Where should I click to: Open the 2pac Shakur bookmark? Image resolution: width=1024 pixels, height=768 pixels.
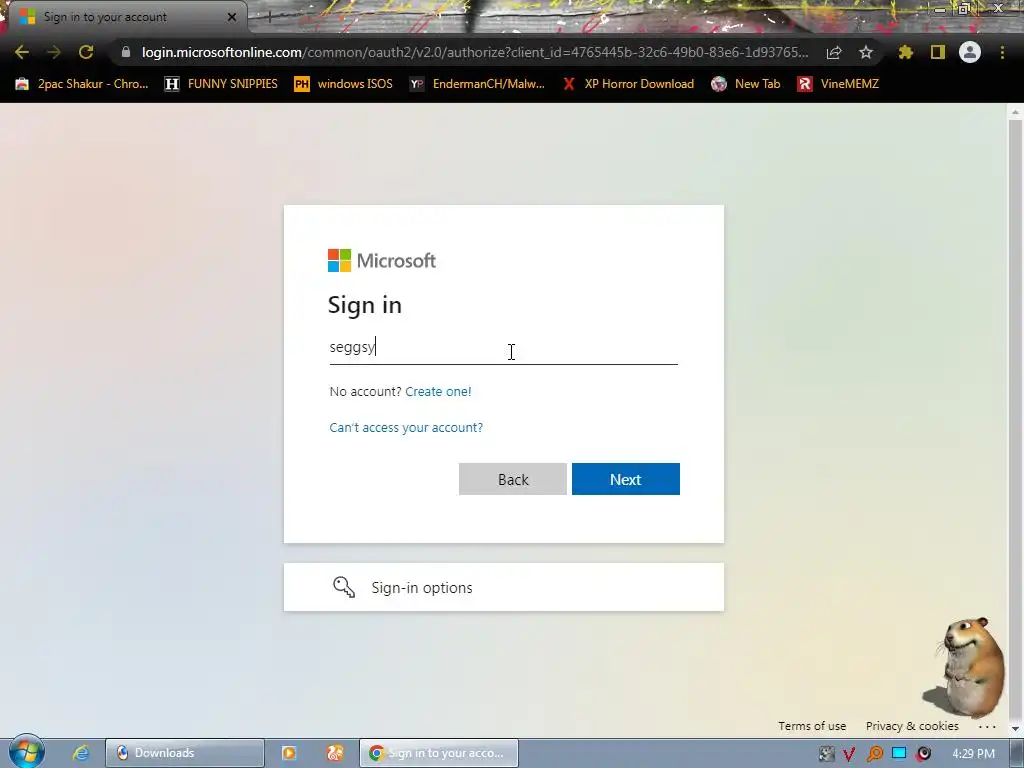(x=82, y=84)
